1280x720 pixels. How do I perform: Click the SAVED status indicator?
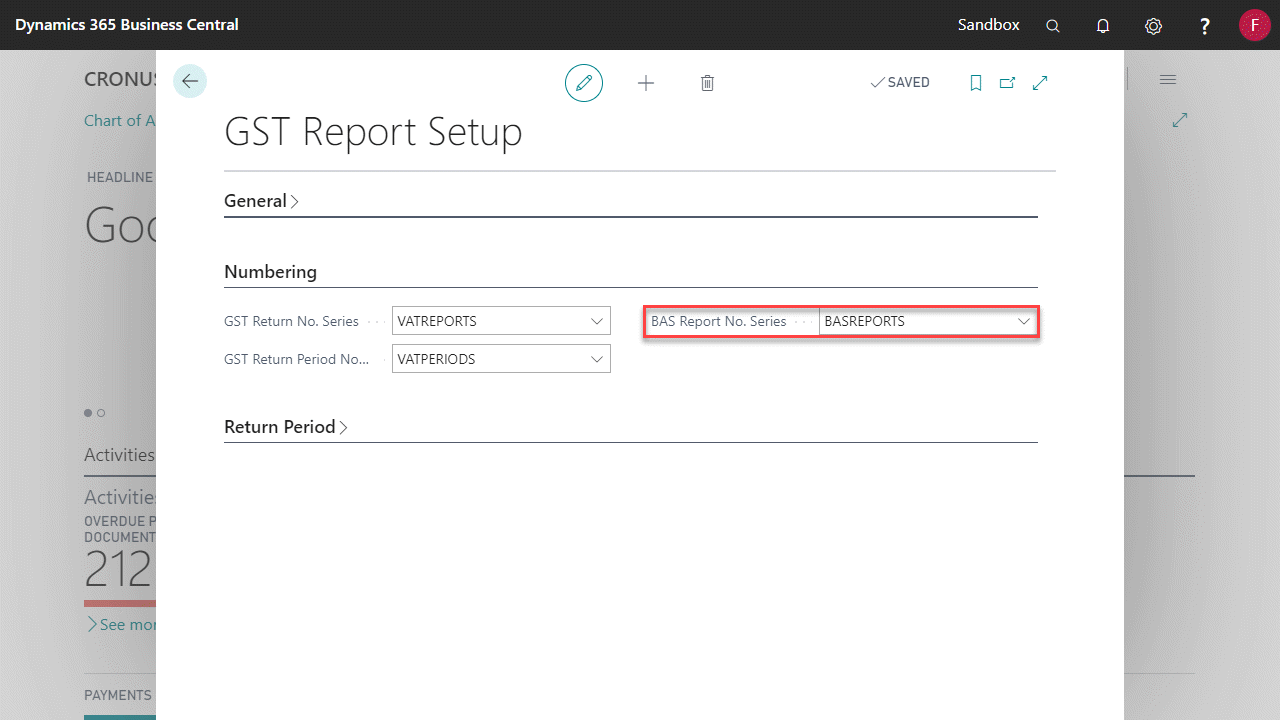coord(900,83)
